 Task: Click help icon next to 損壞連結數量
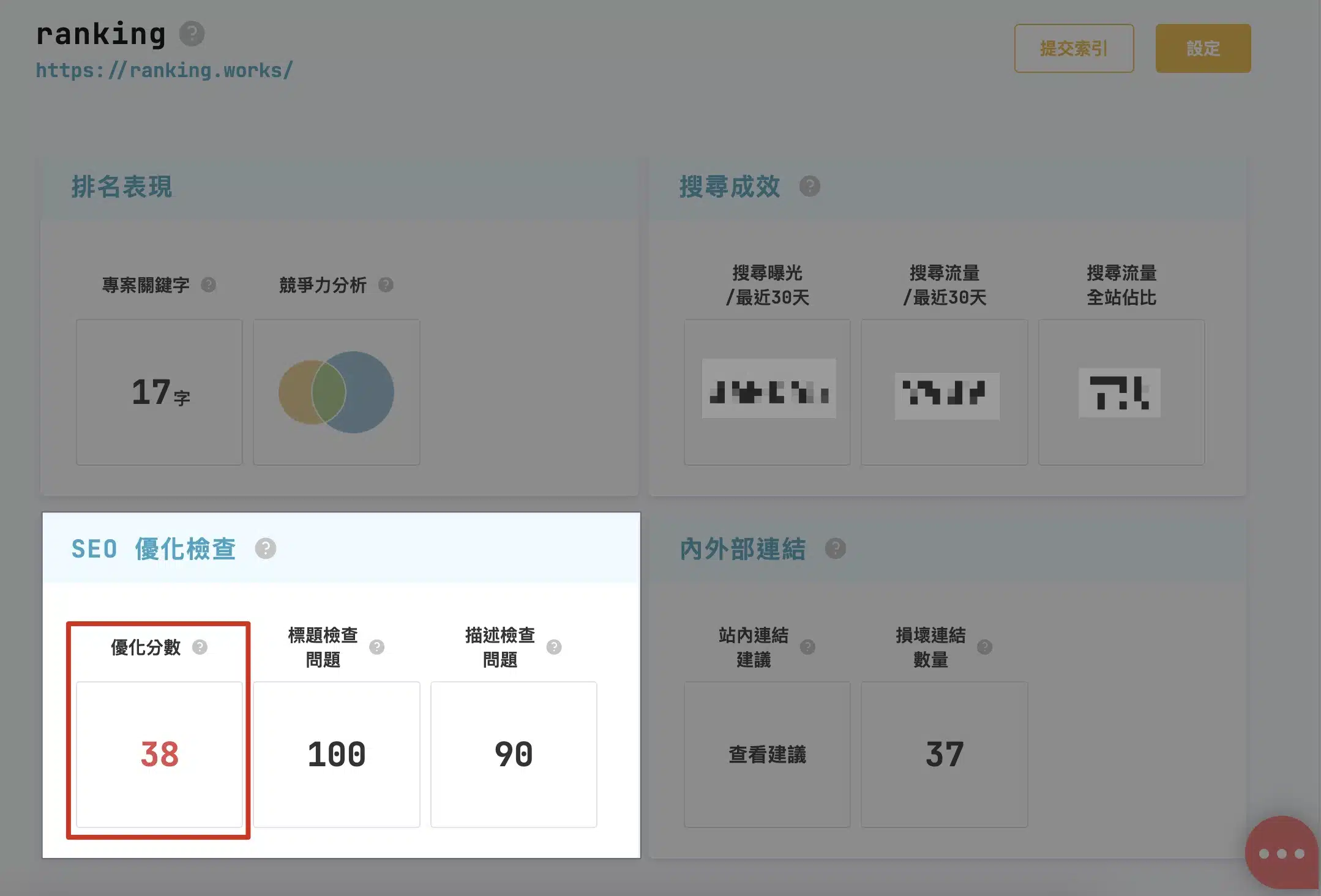tap(984, 647)
